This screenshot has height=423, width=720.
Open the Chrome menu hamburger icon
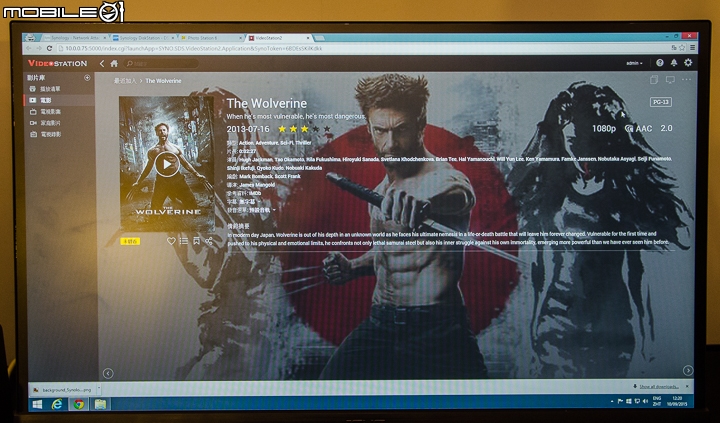click(x=692, y=47)
